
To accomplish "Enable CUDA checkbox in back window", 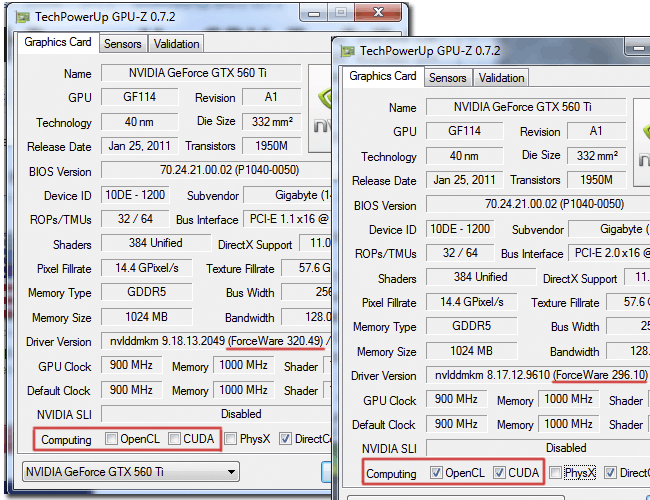I will 174,439.
